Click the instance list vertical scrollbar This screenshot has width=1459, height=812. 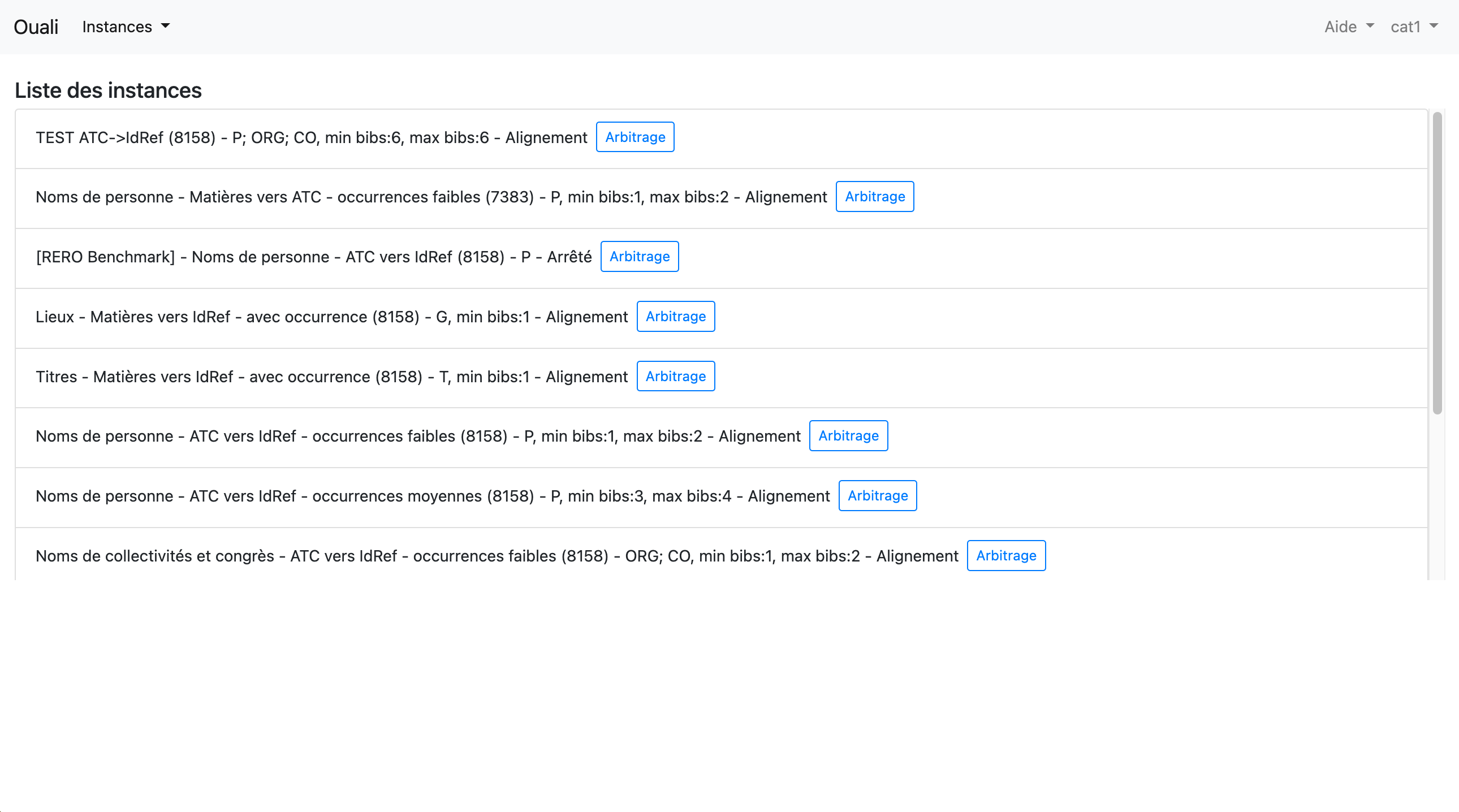pos(1437,264)
